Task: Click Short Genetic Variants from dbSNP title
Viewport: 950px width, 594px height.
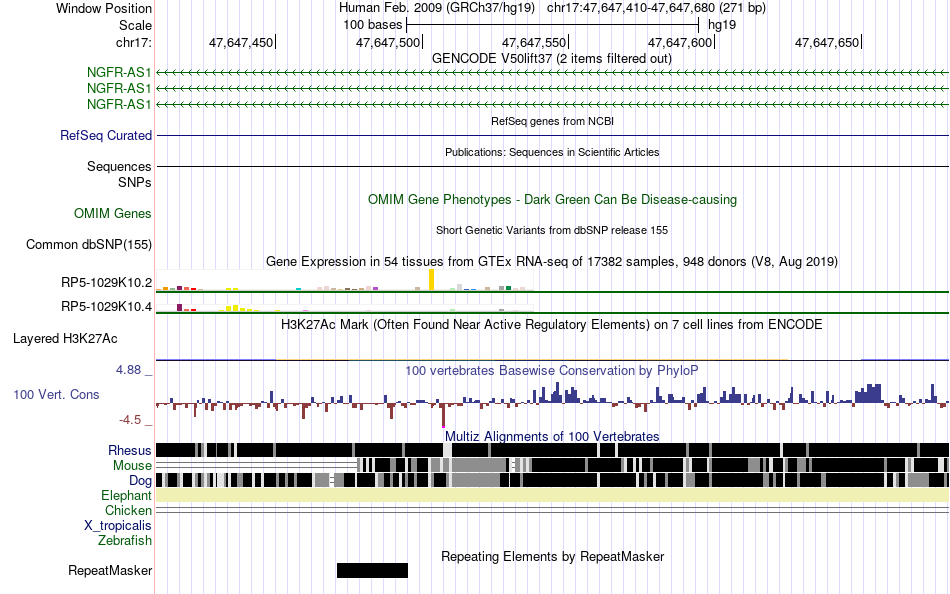Action: (552, 230)
